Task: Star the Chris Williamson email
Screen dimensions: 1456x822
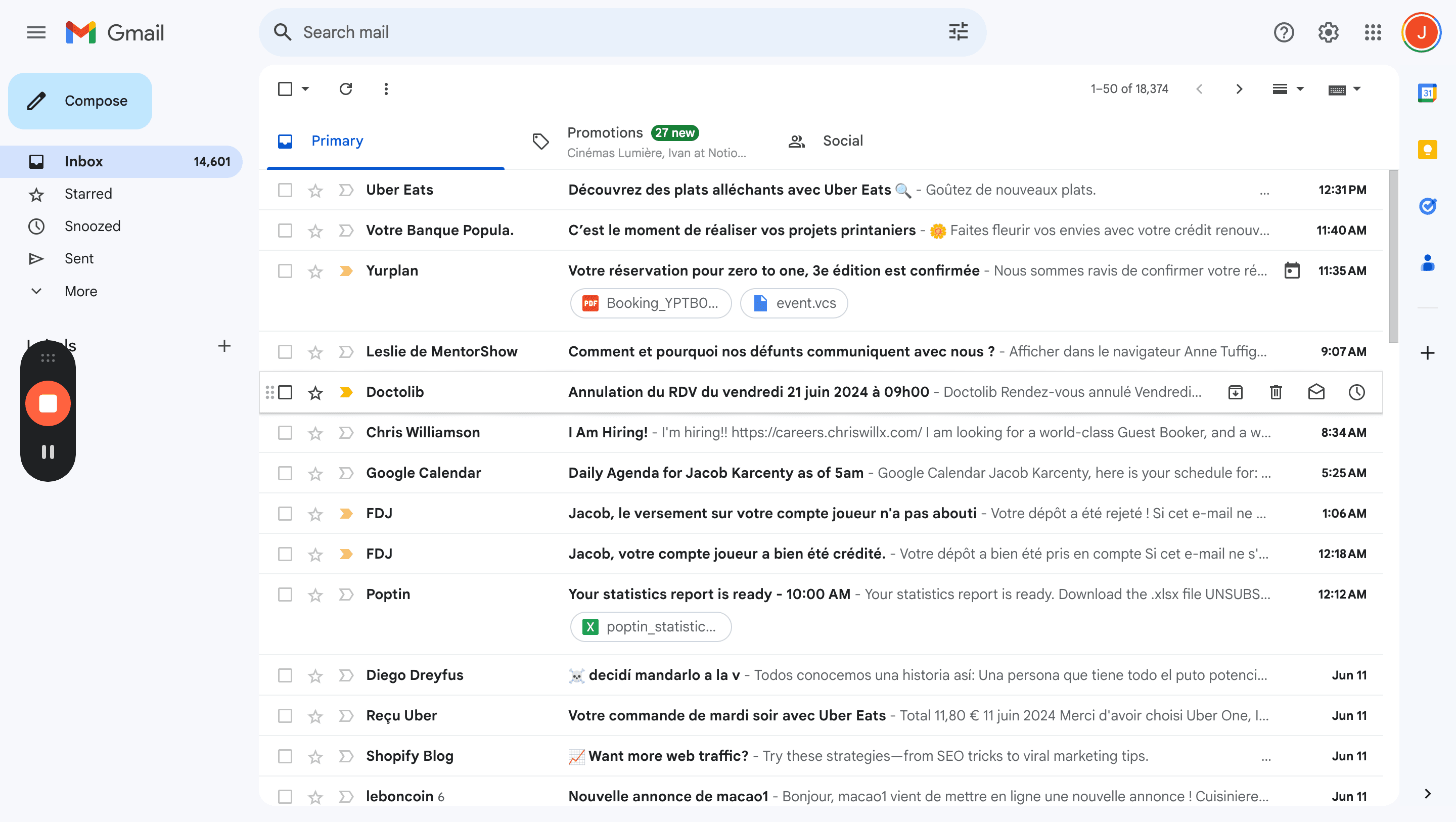Action: coord(315,433)
